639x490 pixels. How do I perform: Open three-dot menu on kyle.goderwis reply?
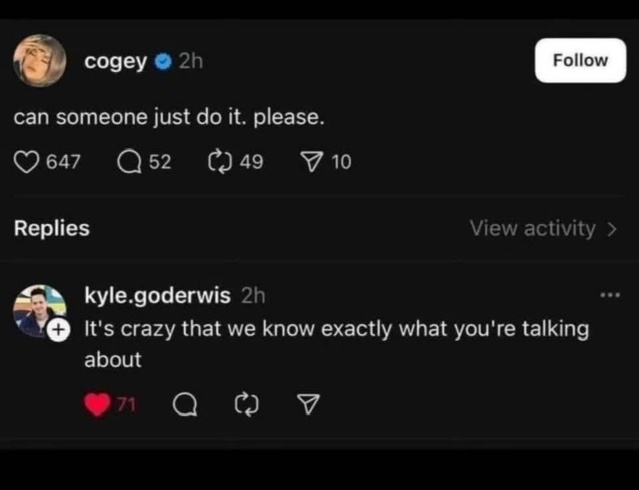click(x=609, y=296)
